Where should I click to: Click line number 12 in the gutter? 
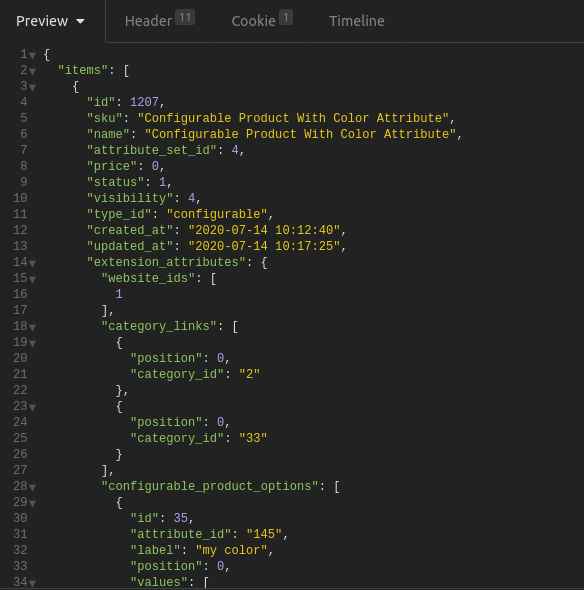[20, 230]
